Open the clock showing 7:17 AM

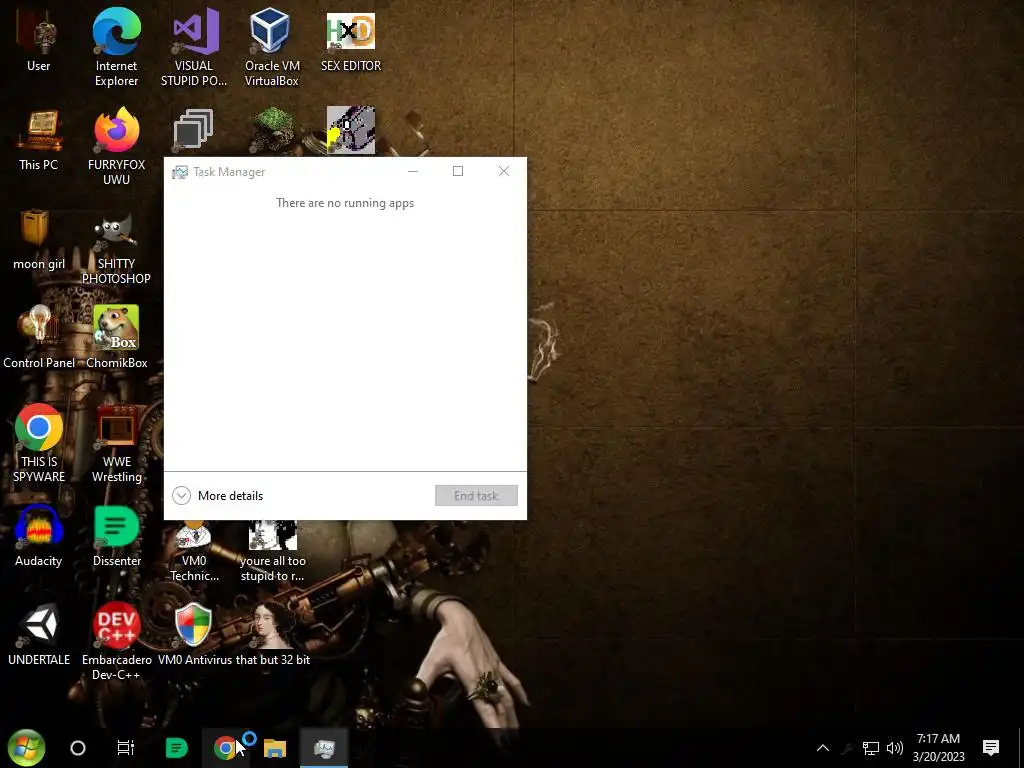pos(938,748)
